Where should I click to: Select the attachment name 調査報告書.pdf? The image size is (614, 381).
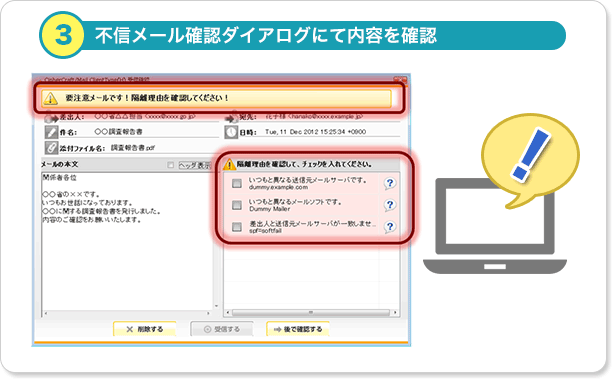(133, 148)
